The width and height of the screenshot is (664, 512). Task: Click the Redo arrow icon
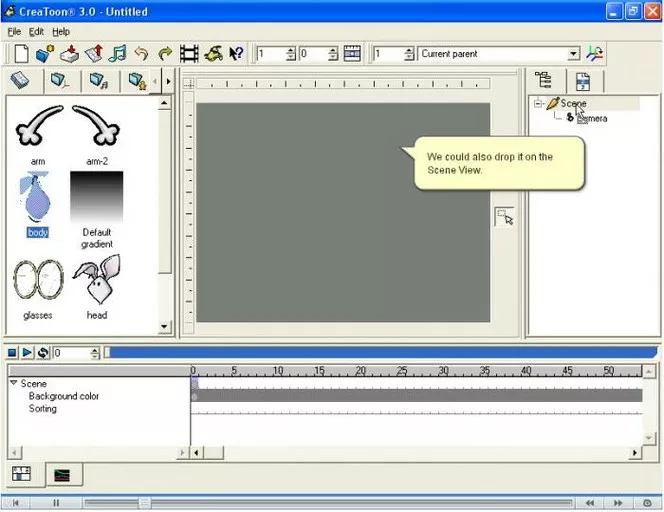(164, 54)
